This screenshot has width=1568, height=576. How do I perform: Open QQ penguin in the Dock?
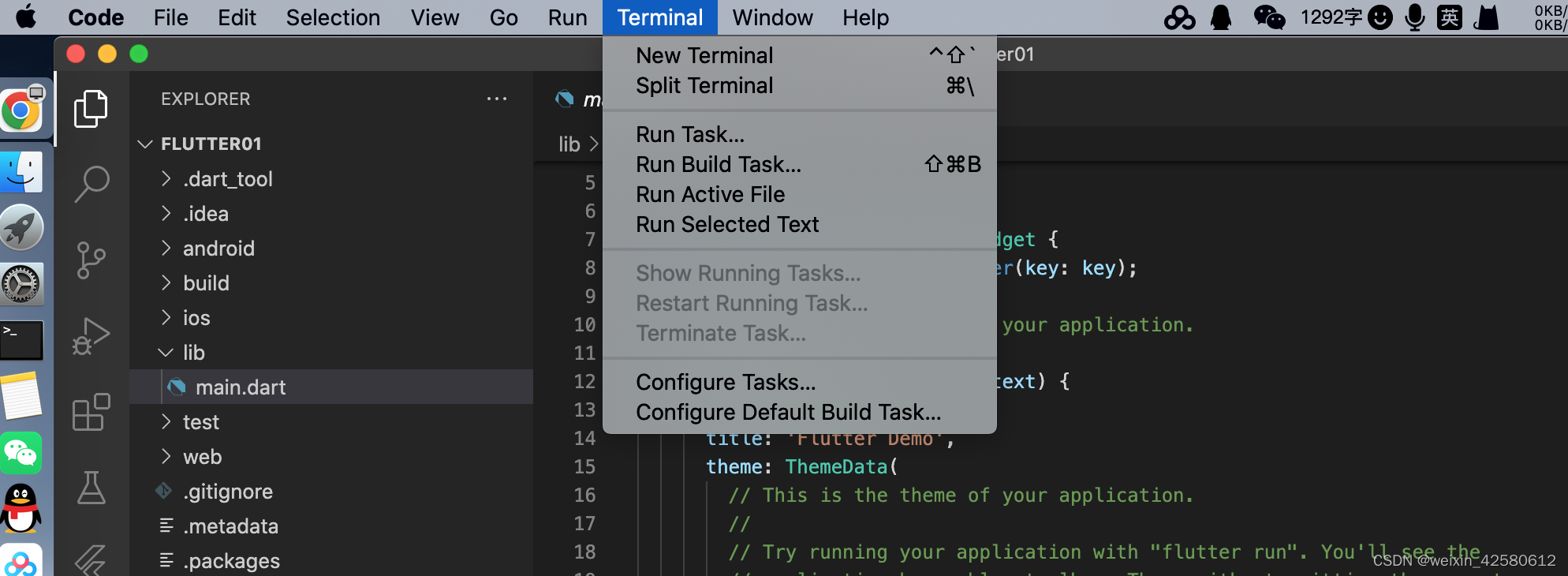21,509
